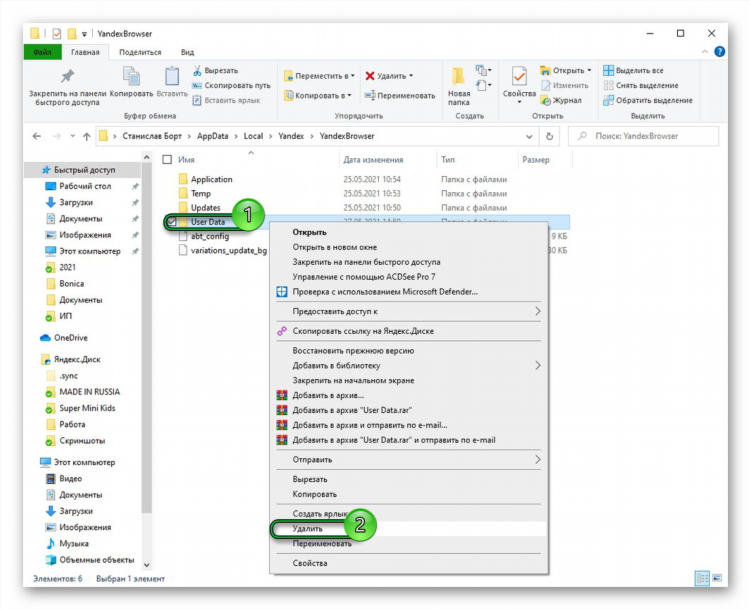Click Yandex in the address path
750x609 pixels.
(291, 136)
